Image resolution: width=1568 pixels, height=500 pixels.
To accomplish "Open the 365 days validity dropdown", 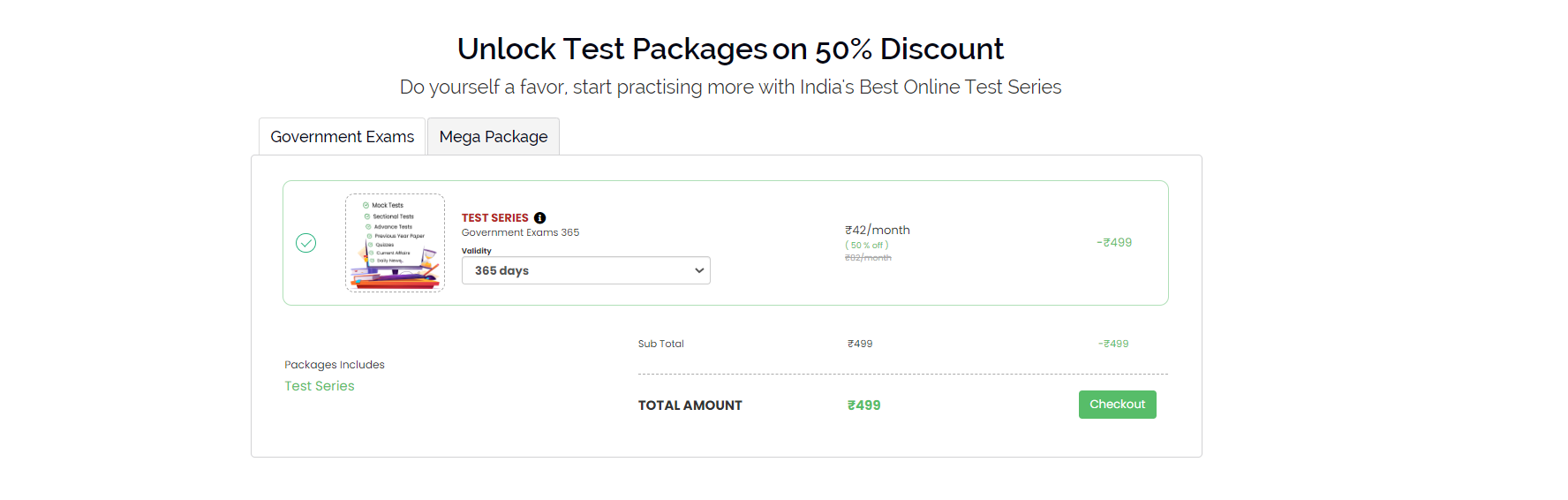I will click(x=585, y=270).
